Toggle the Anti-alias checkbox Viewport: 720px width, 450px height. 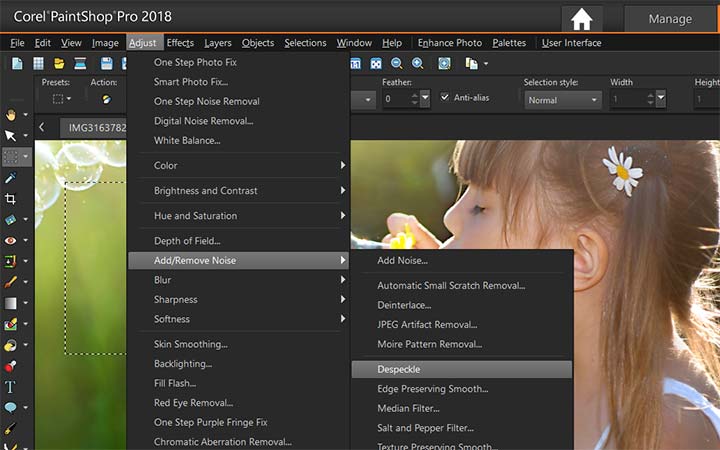(444, 97)
